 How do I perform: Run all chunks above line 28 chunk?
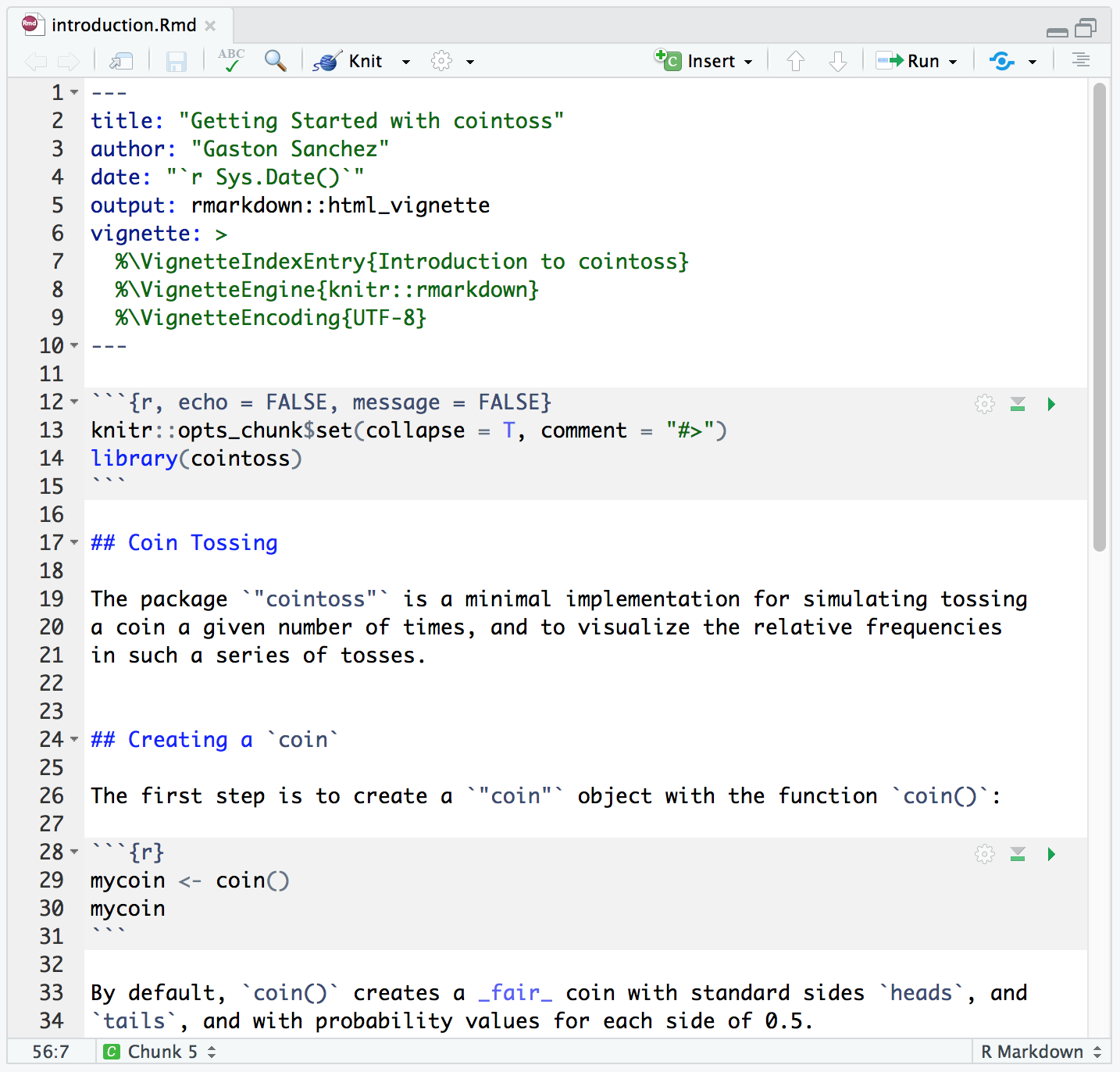tap(1018, 854)
